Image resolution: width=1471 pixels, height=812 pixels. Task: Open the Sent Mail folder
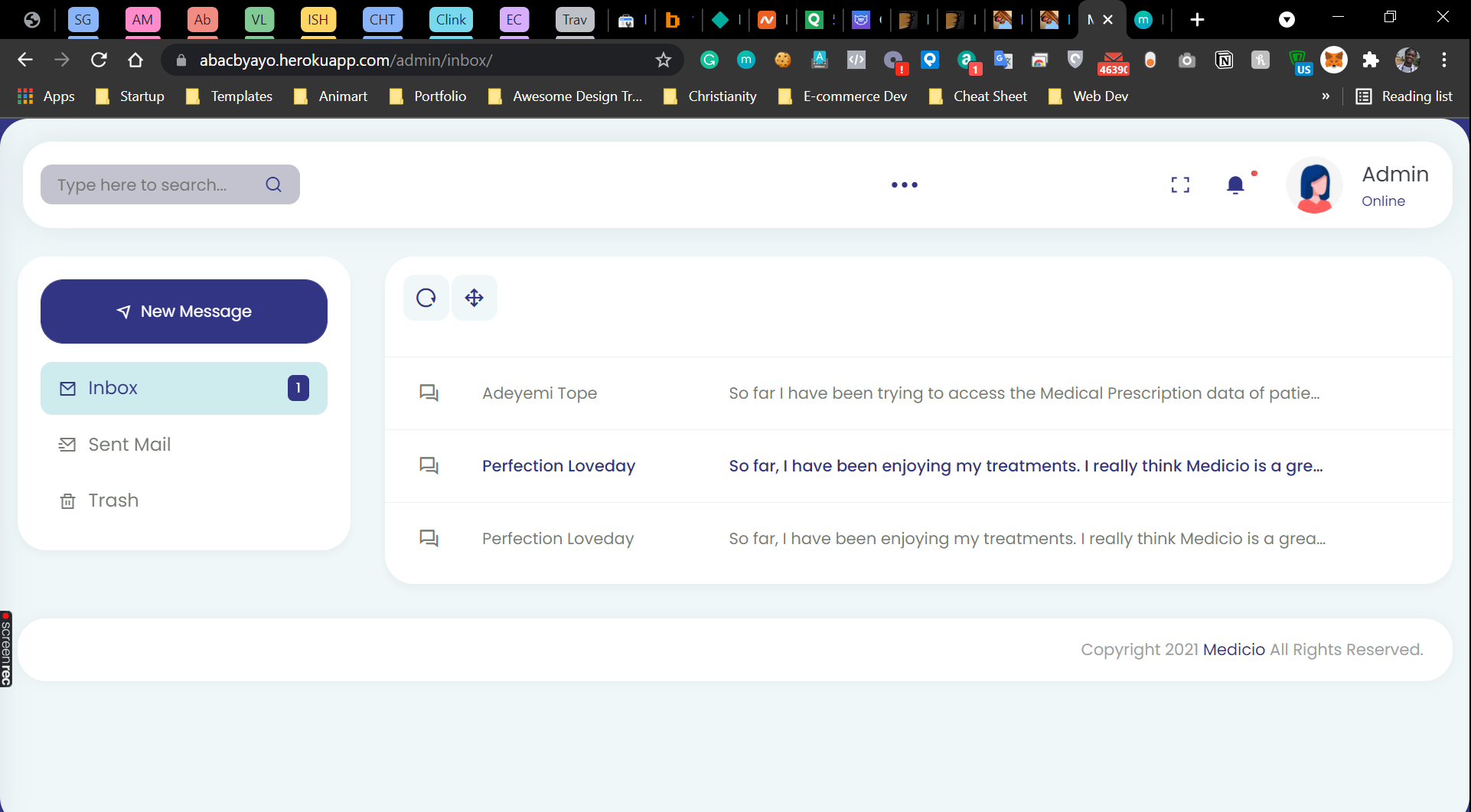(129, 445)
